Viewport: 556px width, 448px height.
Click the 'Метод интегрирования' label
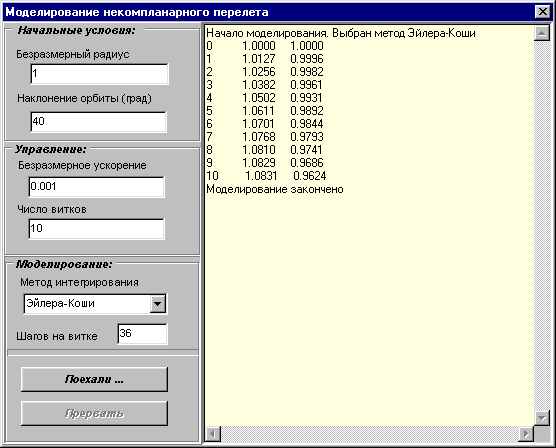(79, 283)
